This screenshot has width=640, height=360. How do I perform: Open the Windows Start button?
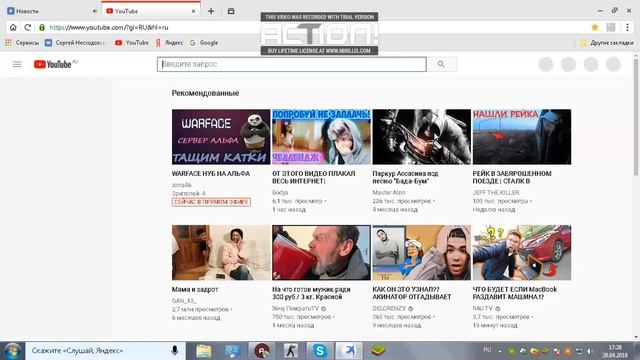12,351
